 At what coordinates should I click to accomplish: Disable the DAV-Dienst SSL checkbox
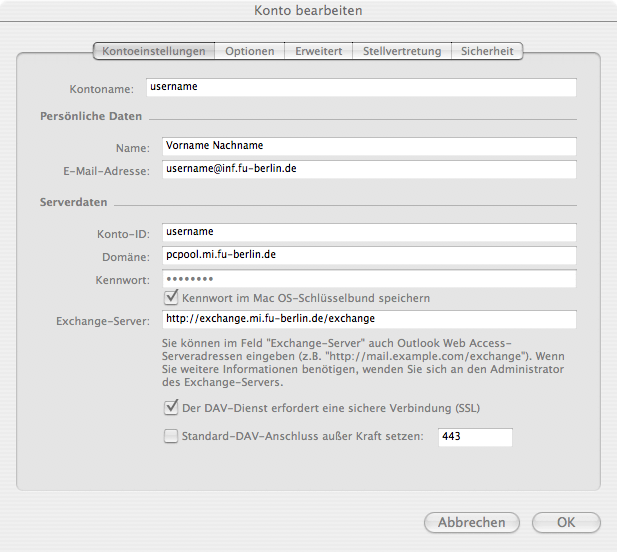pos(171,408)
